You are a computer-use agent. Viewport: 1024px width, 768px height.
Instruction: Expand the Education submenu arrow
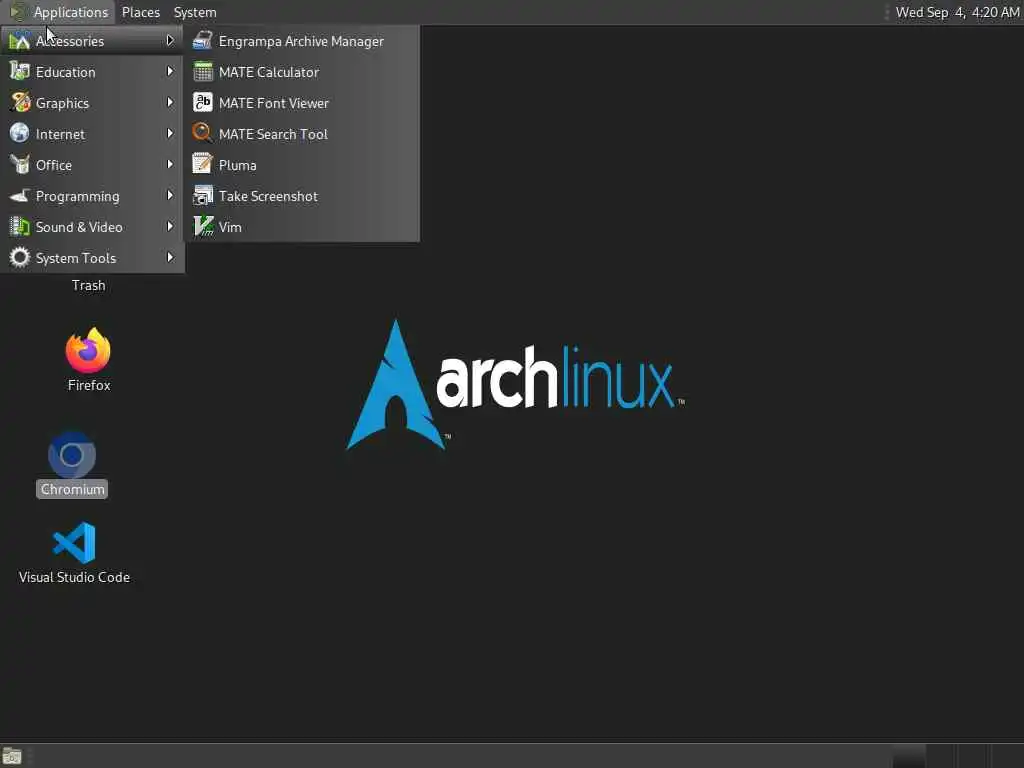coord(170,71)
